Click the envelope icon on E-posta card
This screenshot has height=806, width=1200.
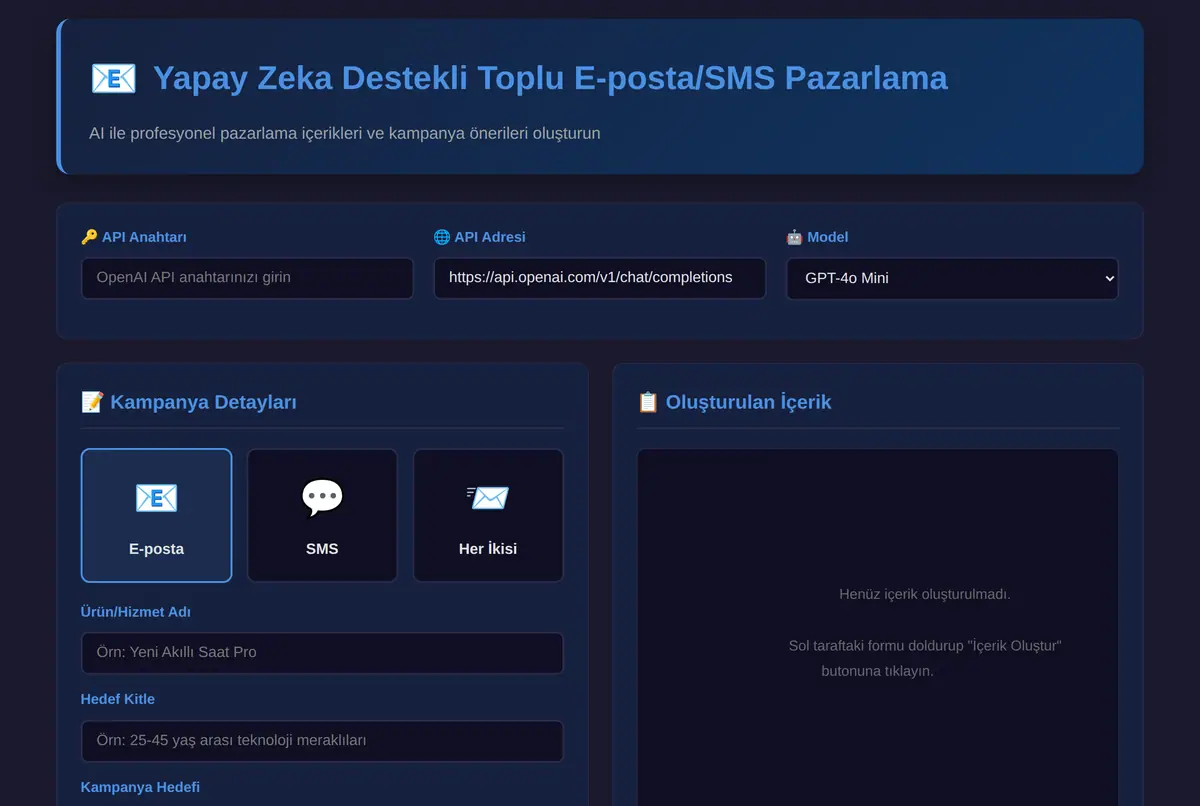coord(156,498)
